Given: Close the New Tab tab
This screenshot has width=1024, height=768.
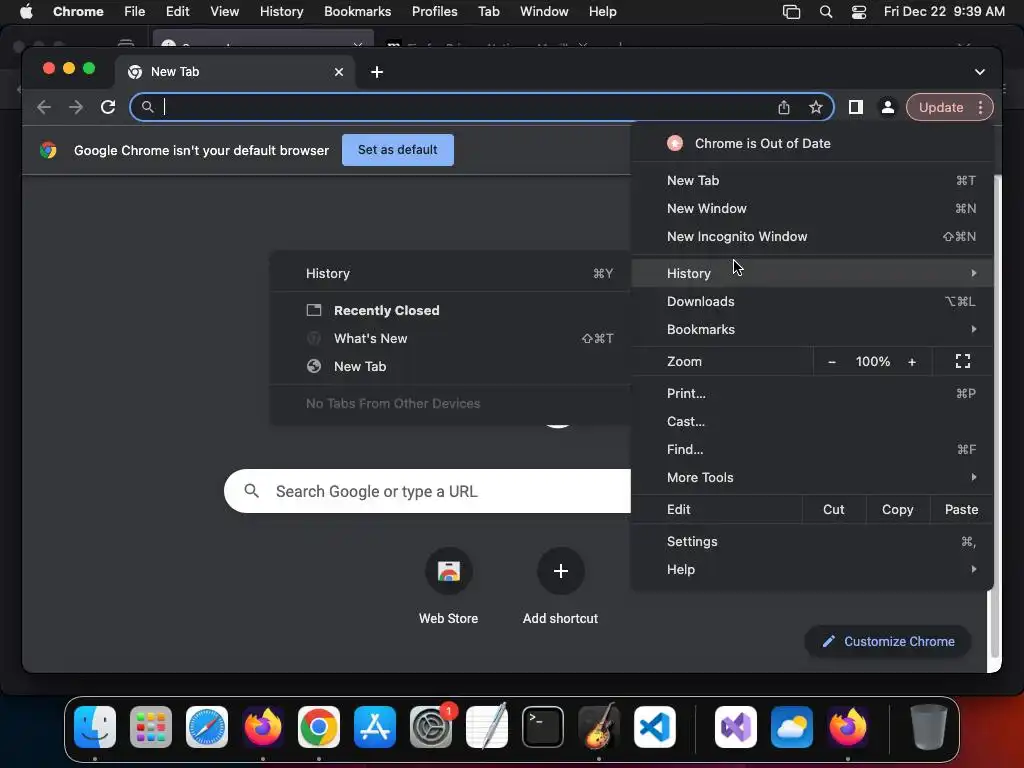Looking at the screenshot, I should tap(339, 72).
